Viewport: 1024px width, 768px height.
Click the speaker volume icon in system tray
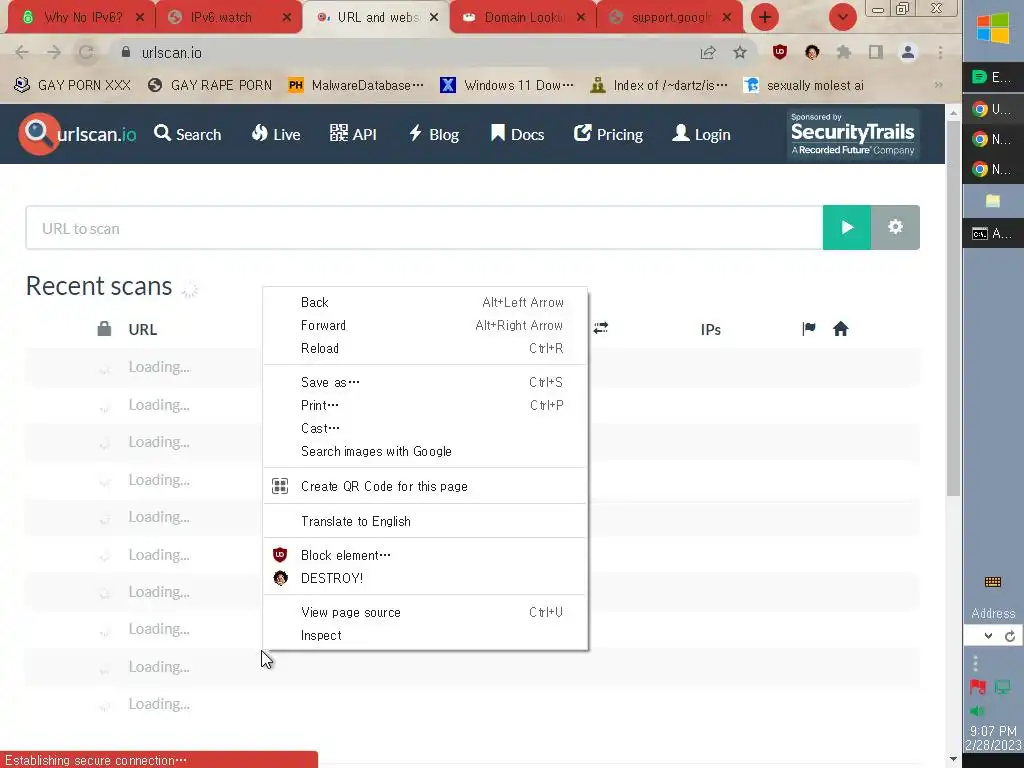click(977, 711)
